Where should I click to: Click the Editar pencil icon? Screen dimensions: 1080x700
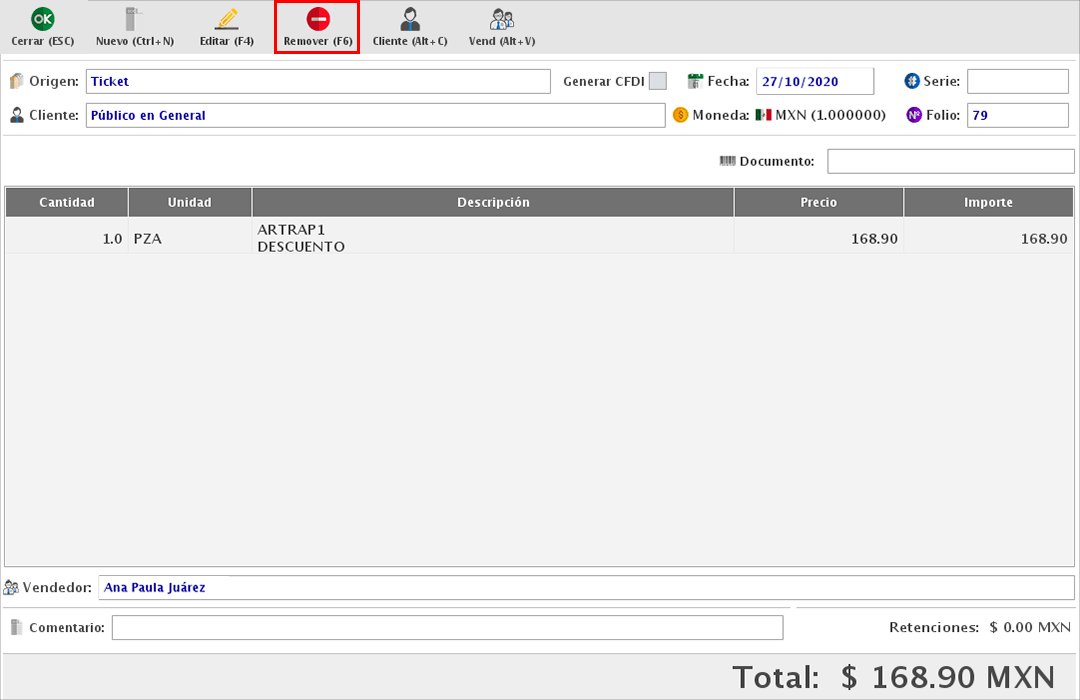227,19
